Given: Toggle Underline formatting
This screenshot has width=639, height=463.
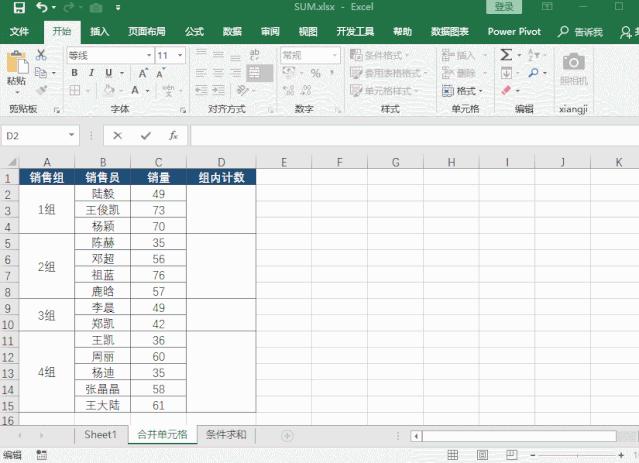Looking at the screenshot, I should point(108,73).
